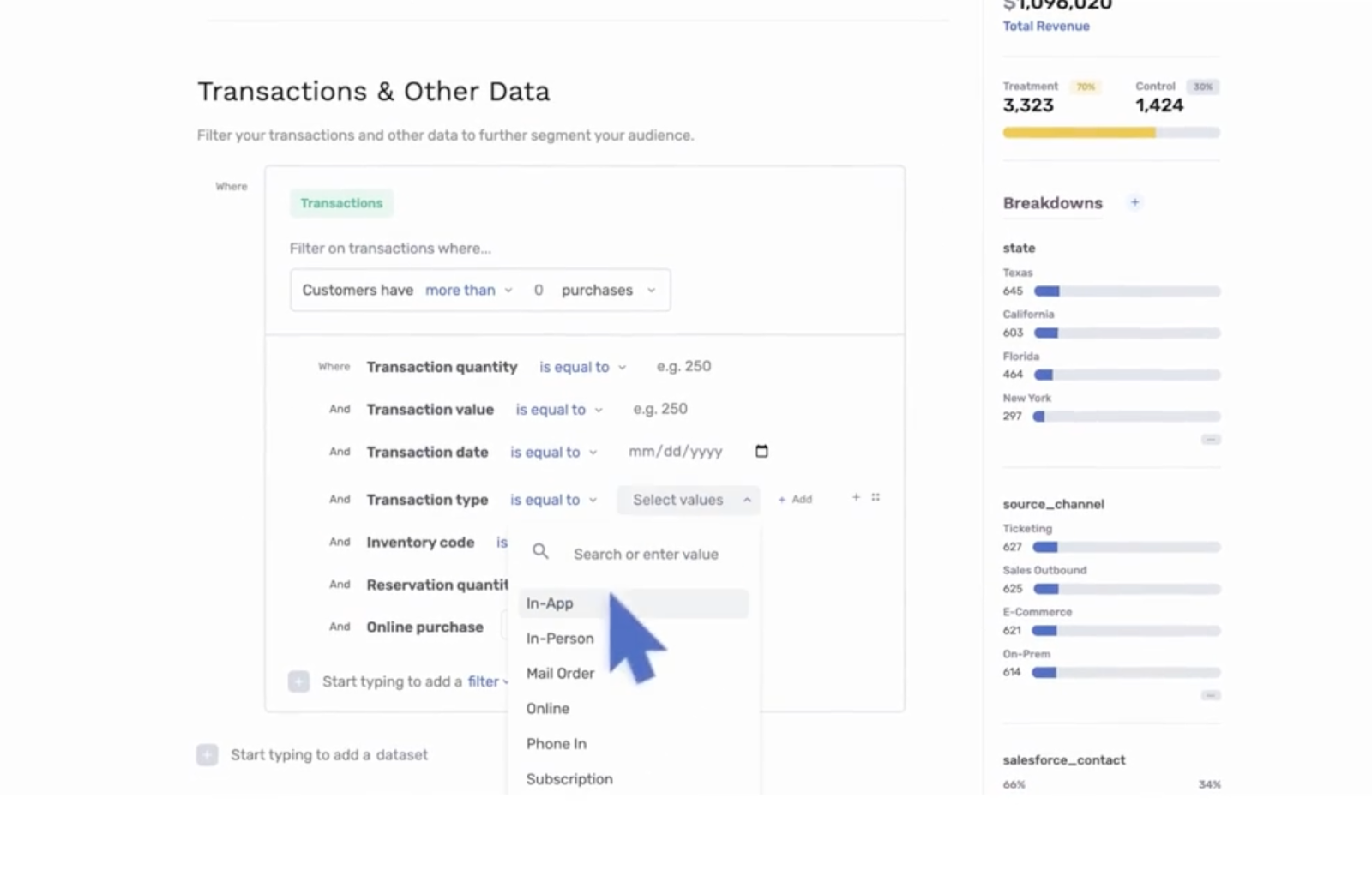Click the Transaction value input field
The width and height of the screenshot is (1372, 876).
coord(660,410)
